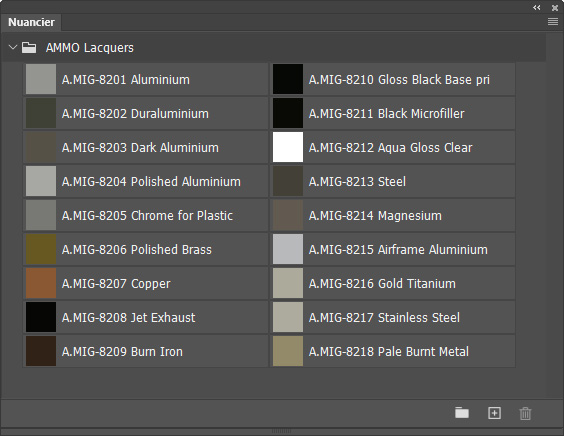Pick the A.MIG-8215 Airframe Aluminium swatch
Screen dimensions: 564x436
(288, 249)
